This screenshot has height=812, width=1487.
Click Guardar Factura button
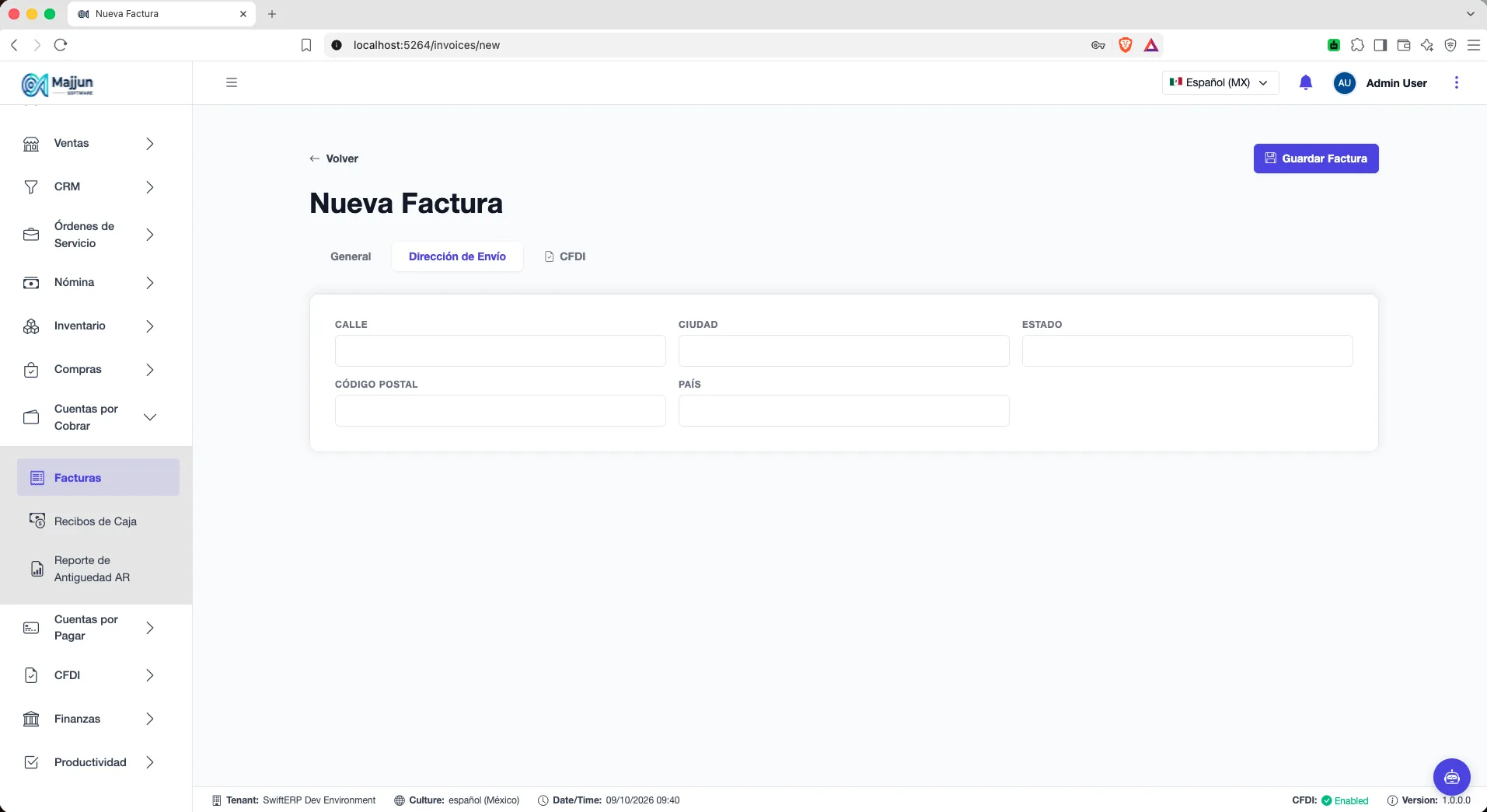click(x=1316, y=159)
